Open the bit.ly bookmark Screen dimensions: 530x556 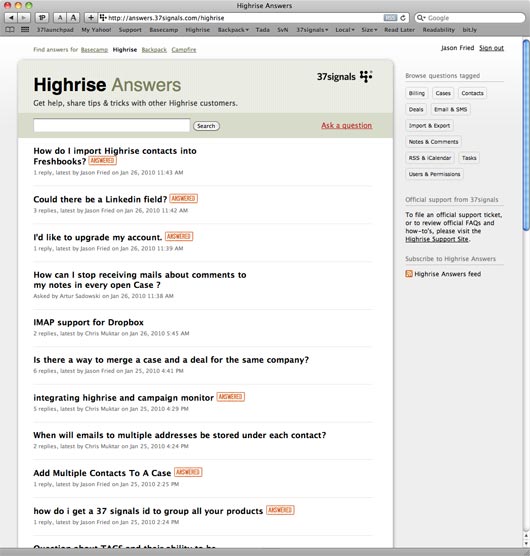pyautogui.click(x=469, y=30)
